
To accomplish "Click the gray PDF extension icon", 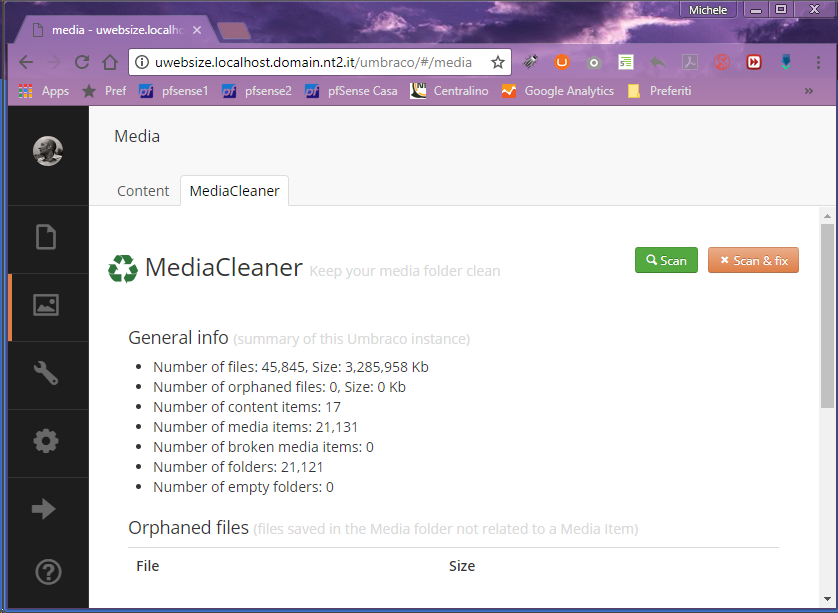I will click(x=690, y=63).
